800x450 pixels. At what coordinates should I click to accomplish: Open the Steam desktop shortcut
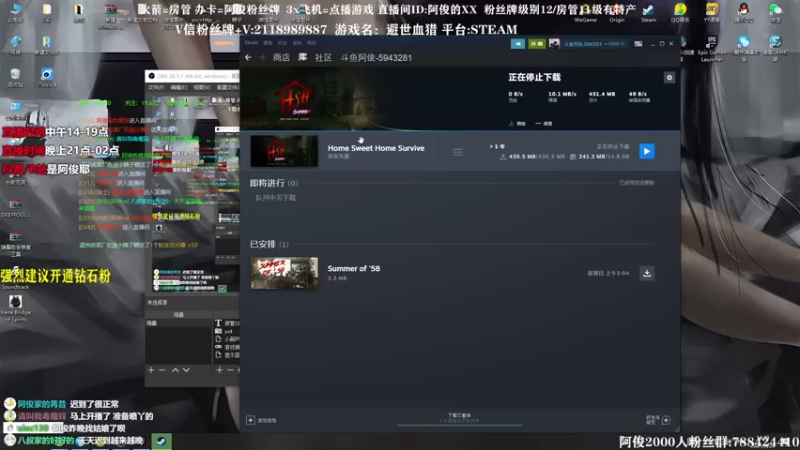pyautogui.click(x=648, y=12)
